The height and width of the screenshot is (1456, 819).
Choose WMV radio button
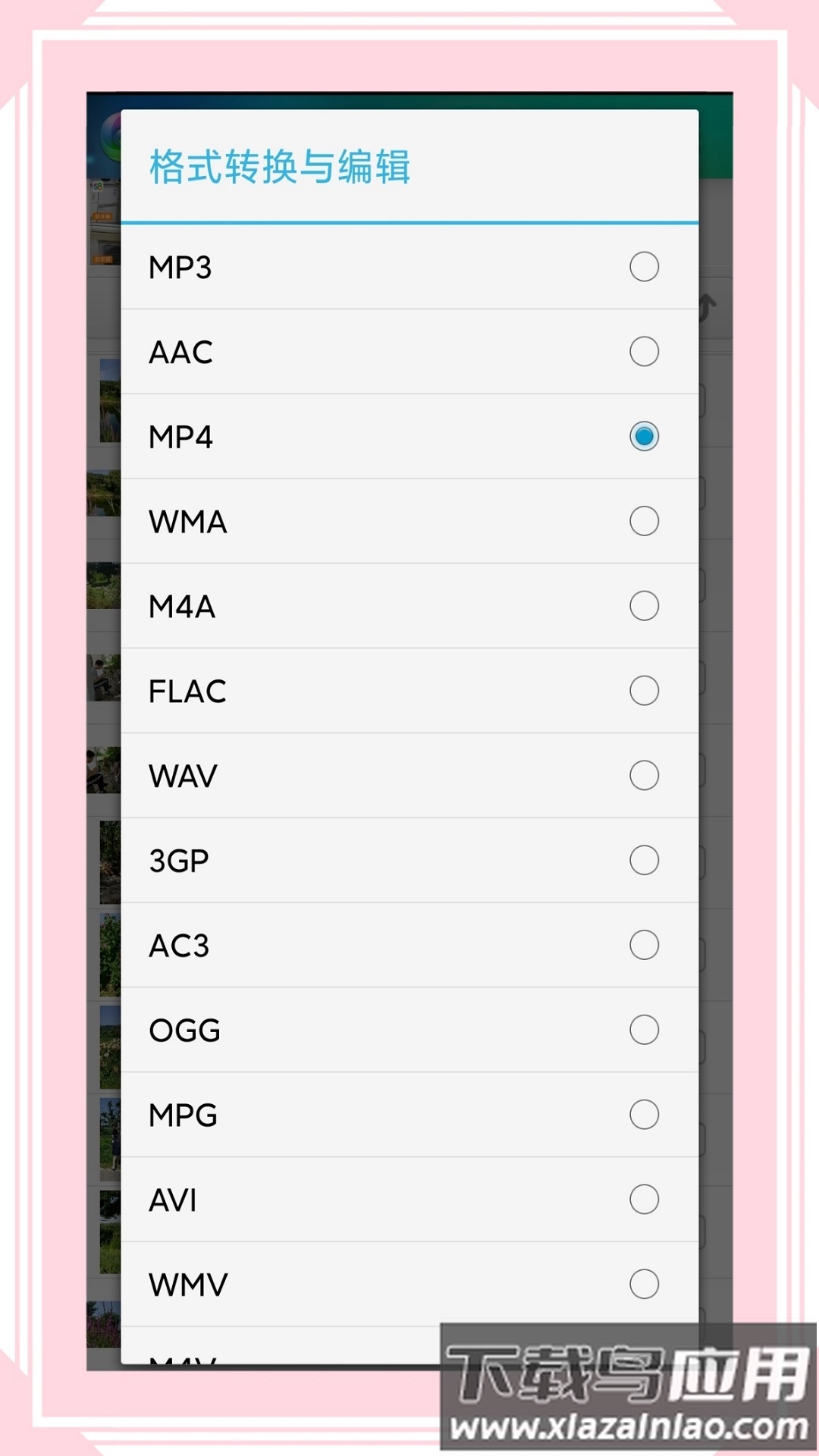click(644, 1285)
